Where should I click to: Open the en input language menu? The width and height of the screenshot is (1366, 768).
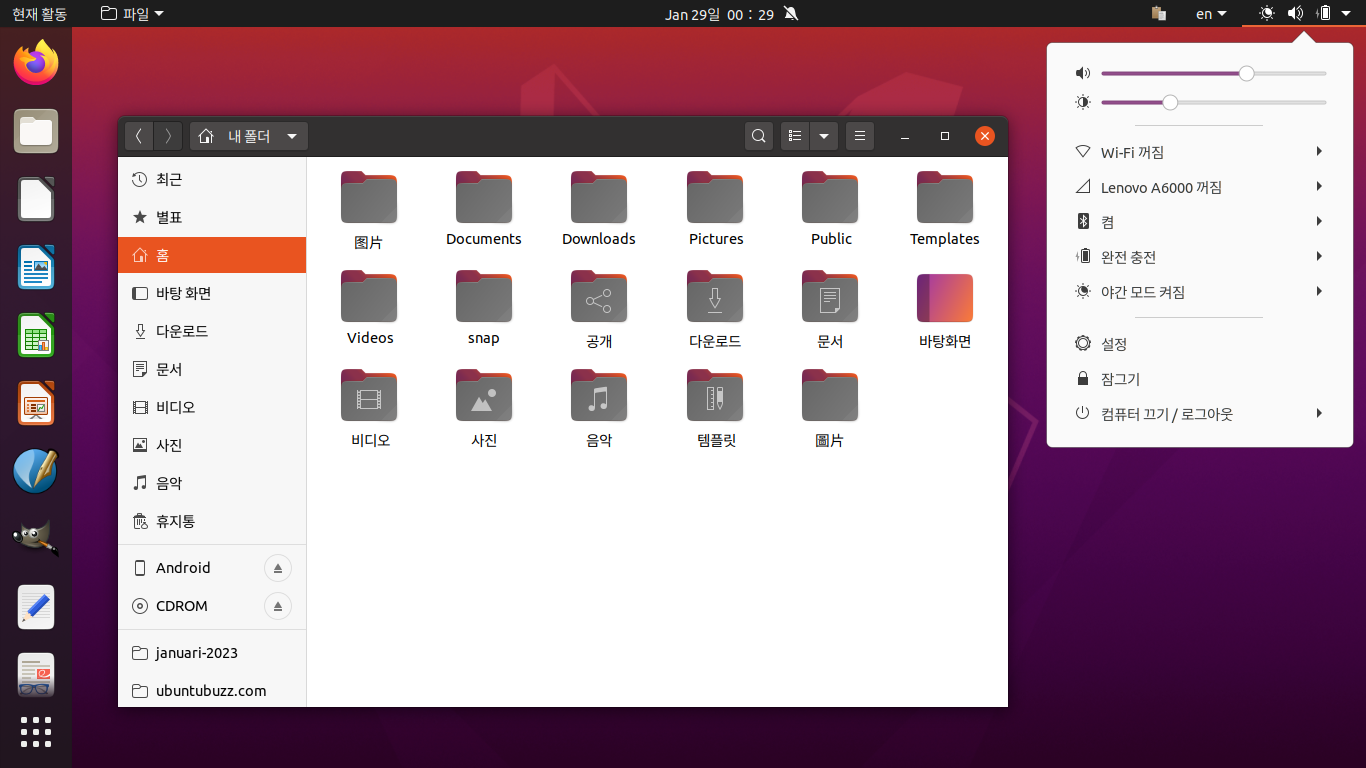(x=1211, y=14)
